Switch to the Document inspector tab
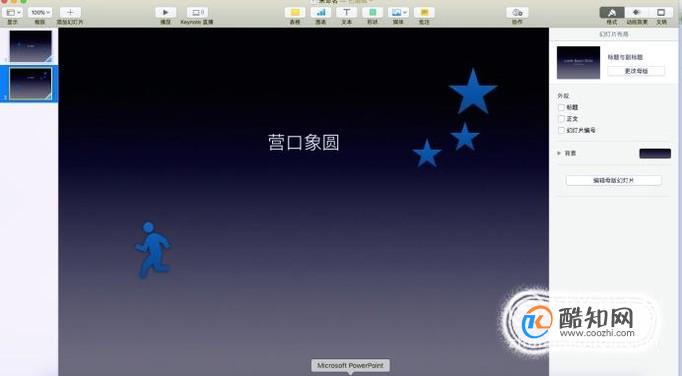The height and width of the screenshot is (376, 682). (x=661, y=13)
